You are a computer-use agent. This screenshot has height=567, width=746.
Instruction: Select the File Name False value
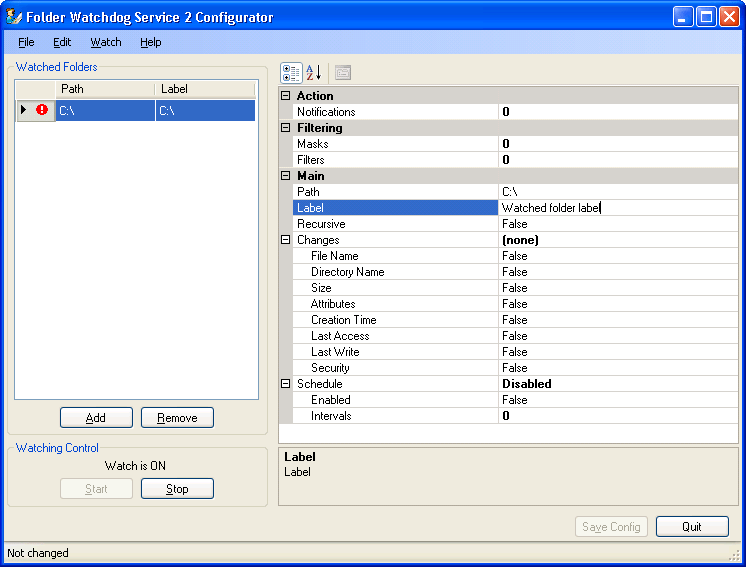(618, 256)
